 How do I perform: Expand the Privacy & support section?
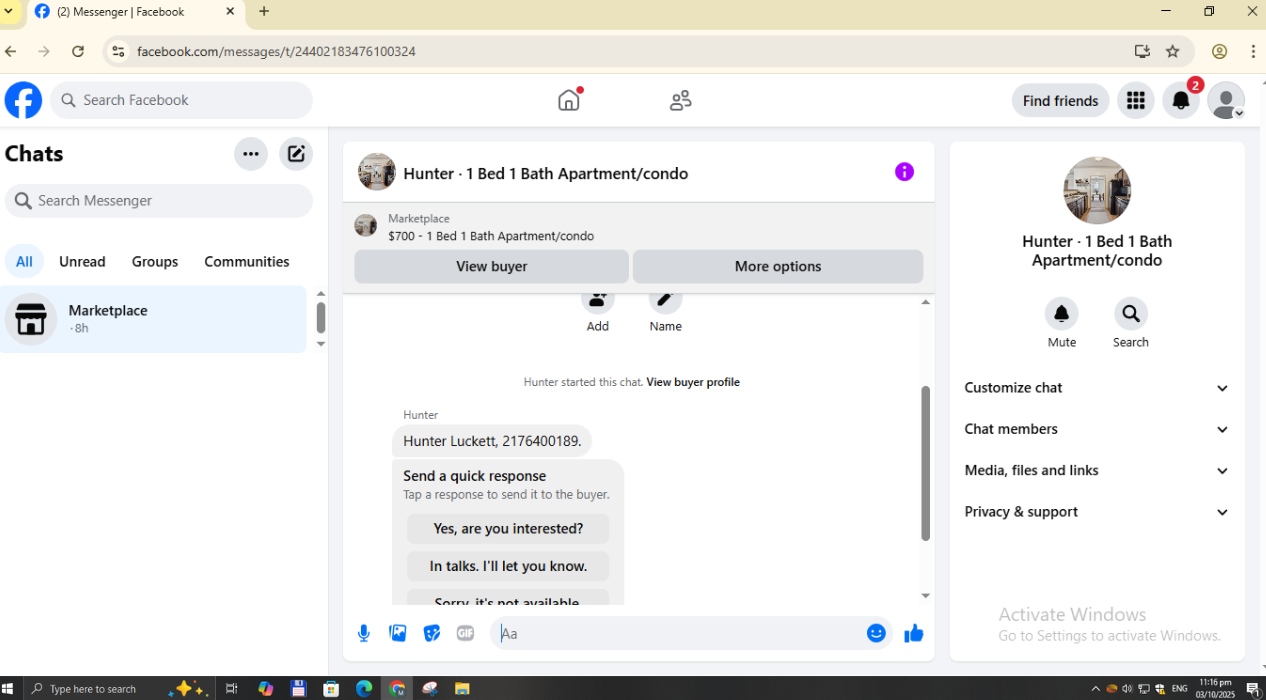click(x=1097, y=511)
